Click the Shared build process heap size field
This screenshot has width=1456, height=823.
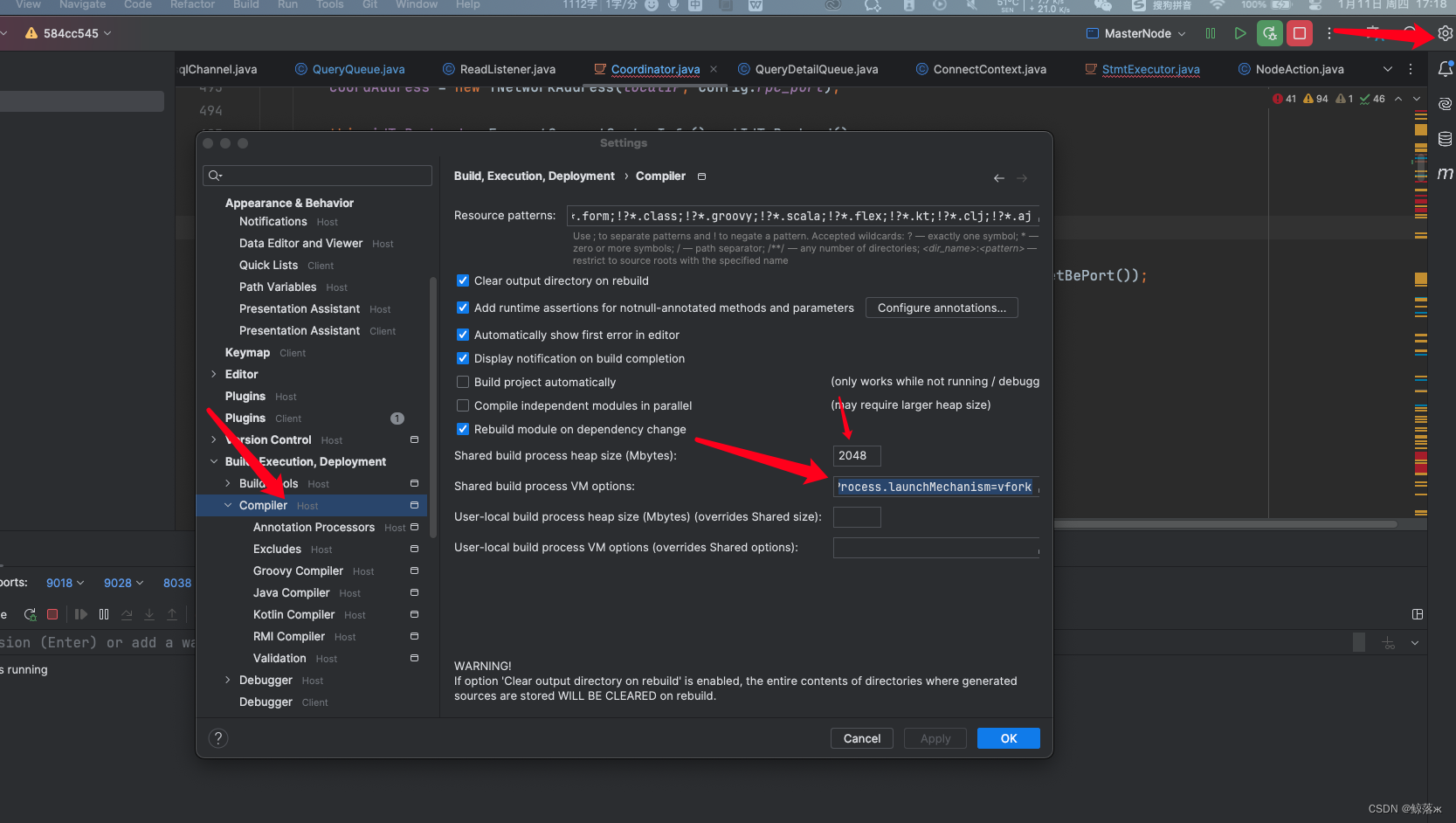click(857, 455)
